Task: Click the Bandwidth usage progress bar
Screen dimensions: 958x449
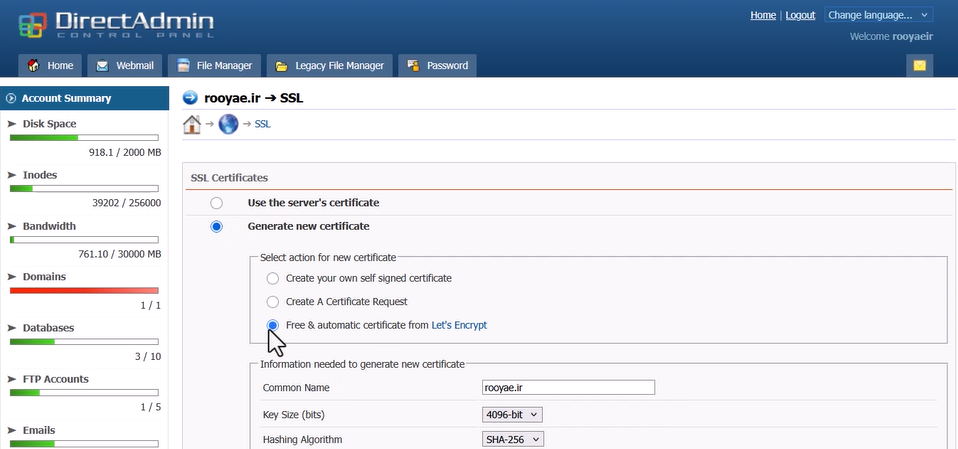Action: [84, 240]
